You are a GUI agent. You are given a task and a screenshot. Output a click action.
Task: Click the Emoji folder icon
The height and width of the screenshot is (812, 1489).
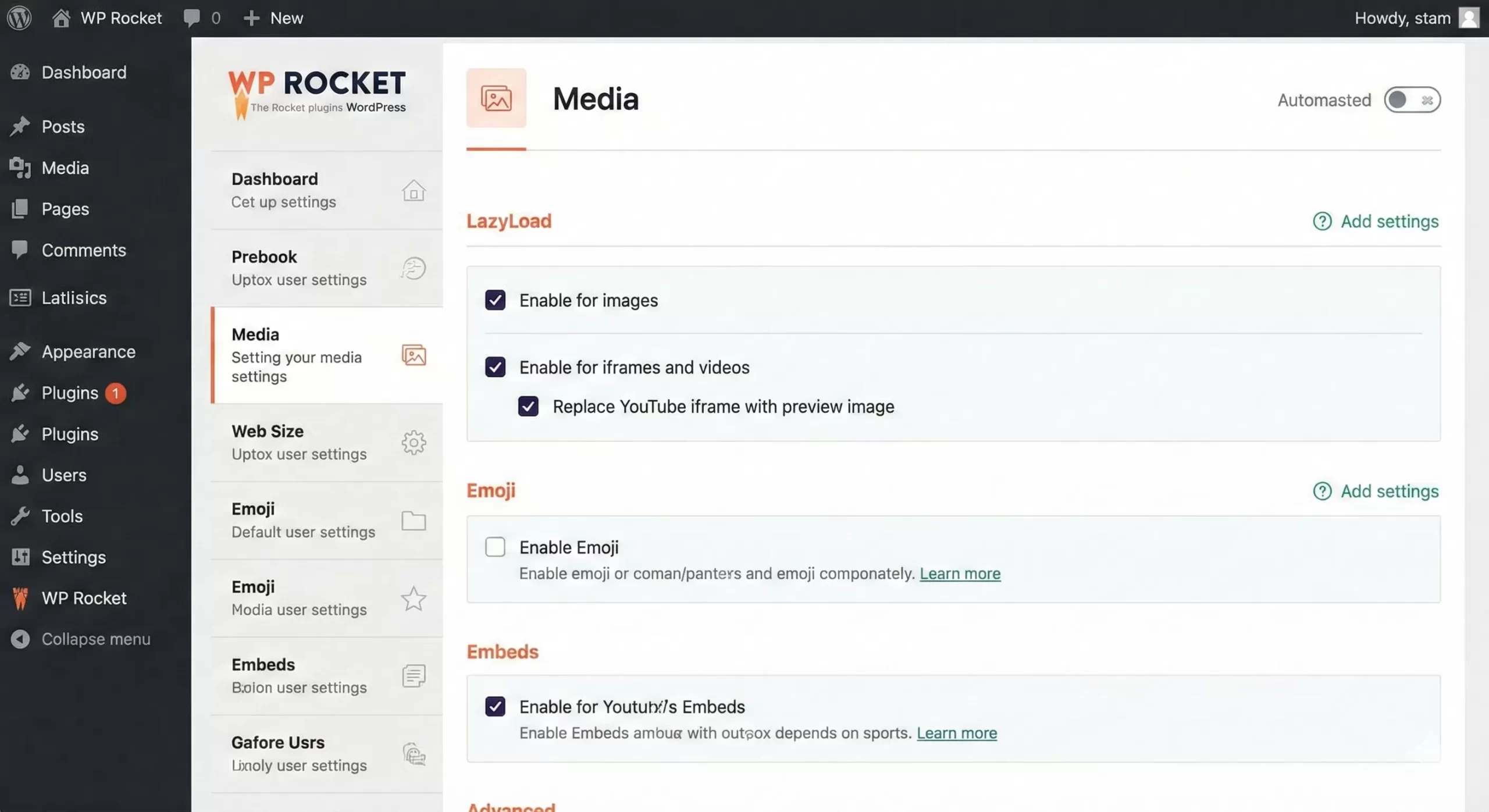(x=413, y=521)
